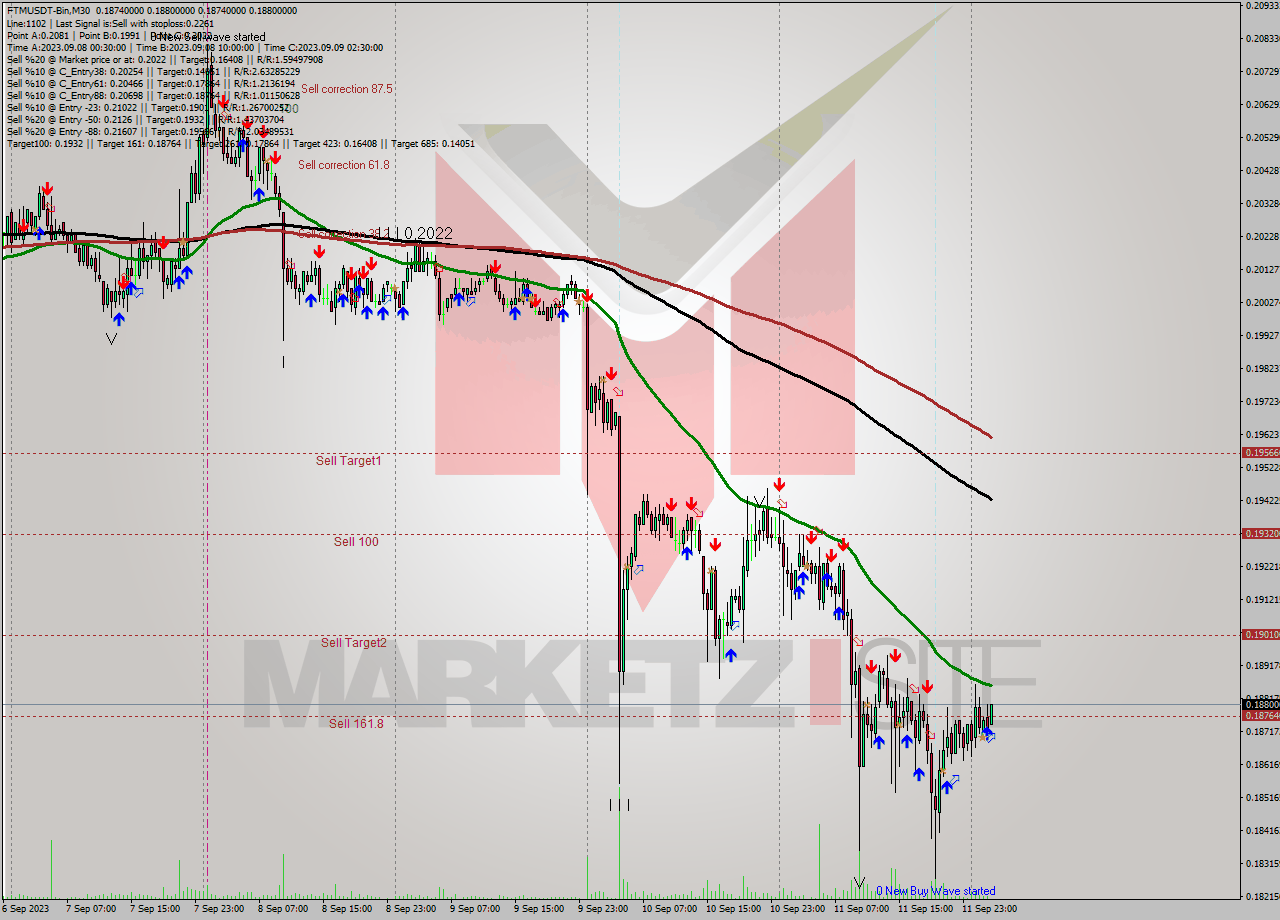Screen dimensions: 1280x920
Task: Click the '11 Sep 07:00' time axis label
Action: click(862, 909)
